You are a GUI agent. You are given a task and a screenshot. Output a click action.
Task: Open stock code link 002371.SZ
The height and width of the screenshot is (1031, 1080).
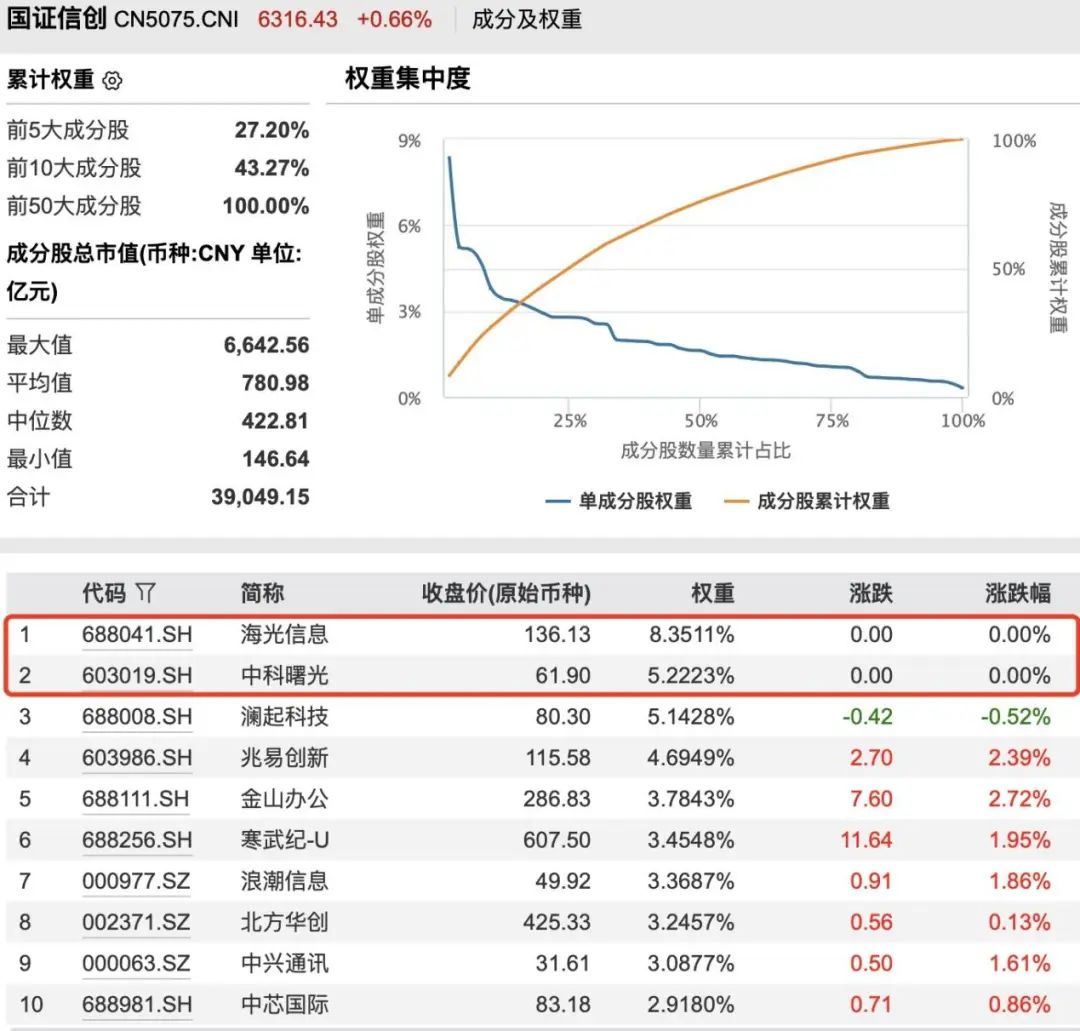tap(136, 922)
